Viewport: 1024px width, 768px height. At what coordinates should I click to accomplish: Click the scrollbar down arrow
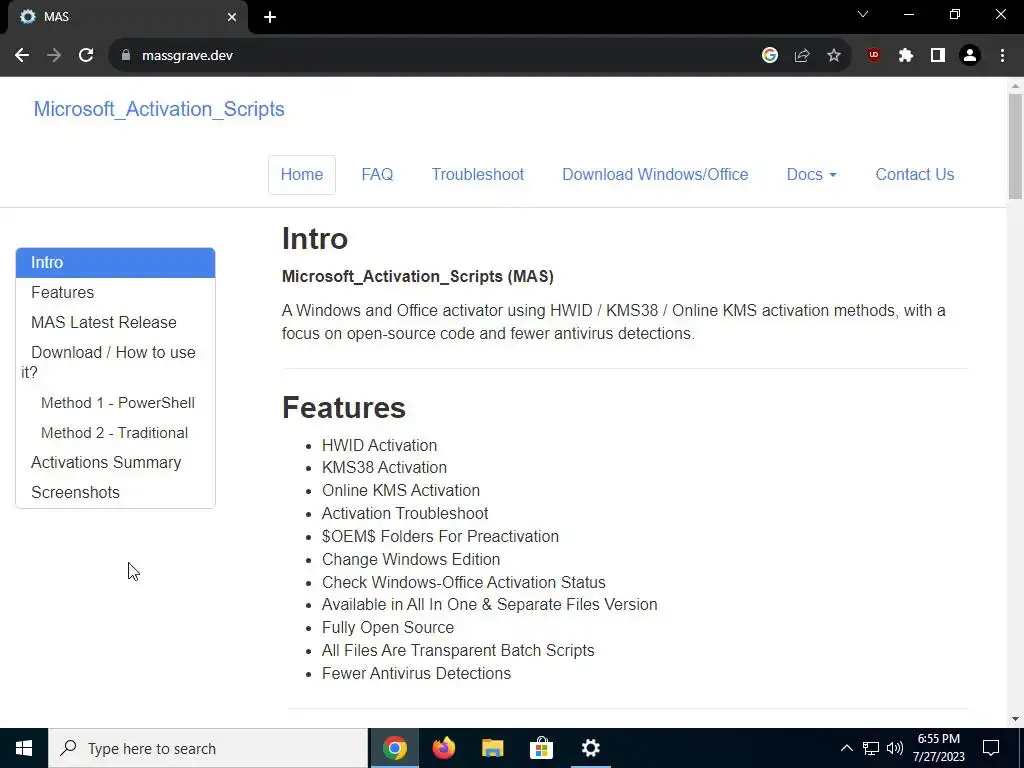(1015, 719)
